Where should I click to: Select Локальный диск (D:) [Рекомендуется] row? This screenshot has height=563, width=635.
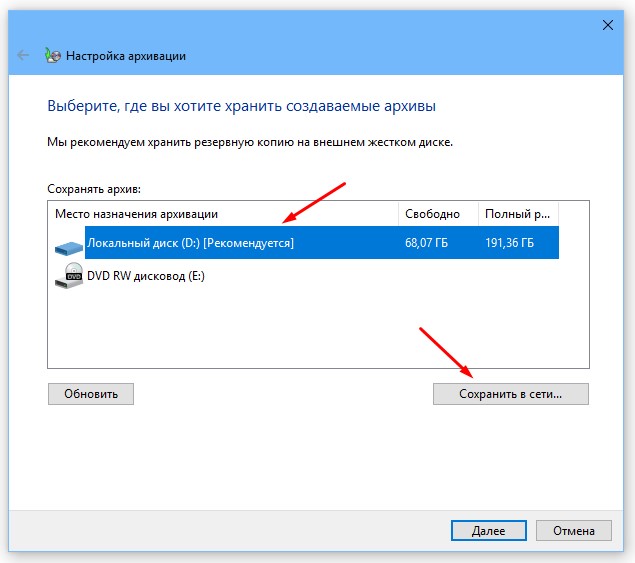click(x=190, y=243)
